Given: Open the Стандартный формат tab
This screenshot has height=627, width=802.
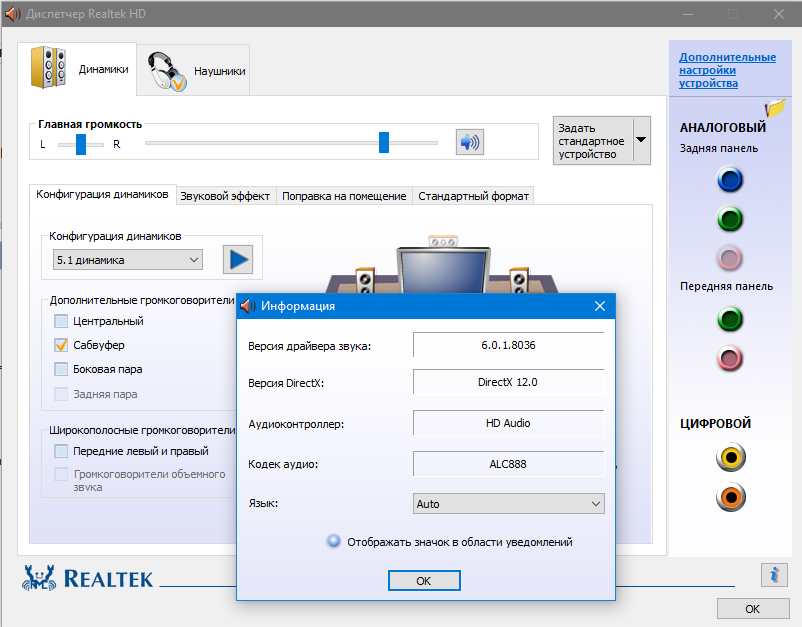Looking at the screenshot, I should (x=473, y=196).
